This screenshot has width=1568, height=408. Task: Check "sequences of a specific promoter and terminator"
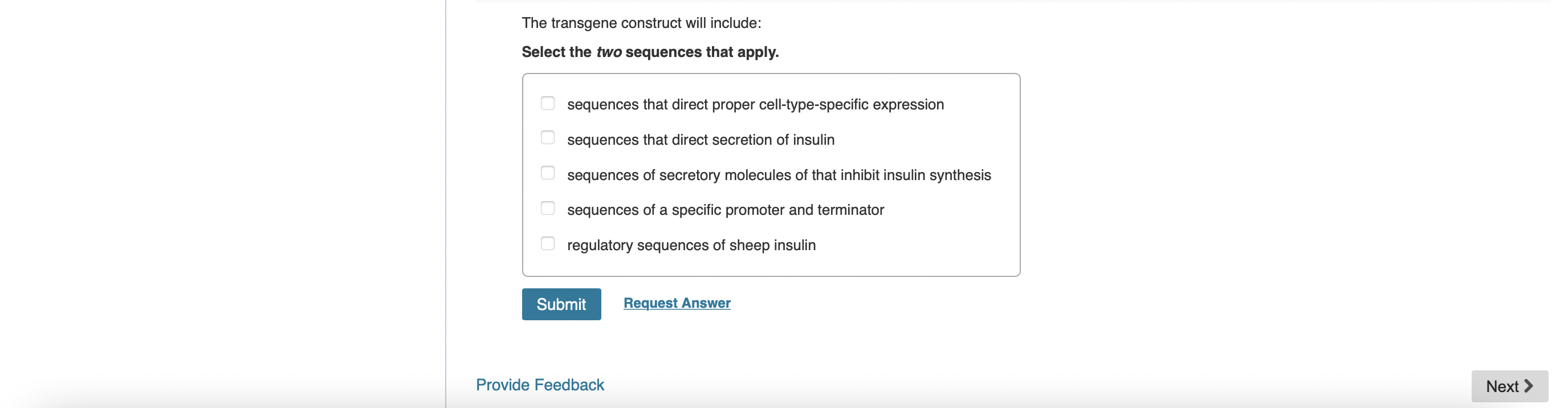click(x=547, y=207)
